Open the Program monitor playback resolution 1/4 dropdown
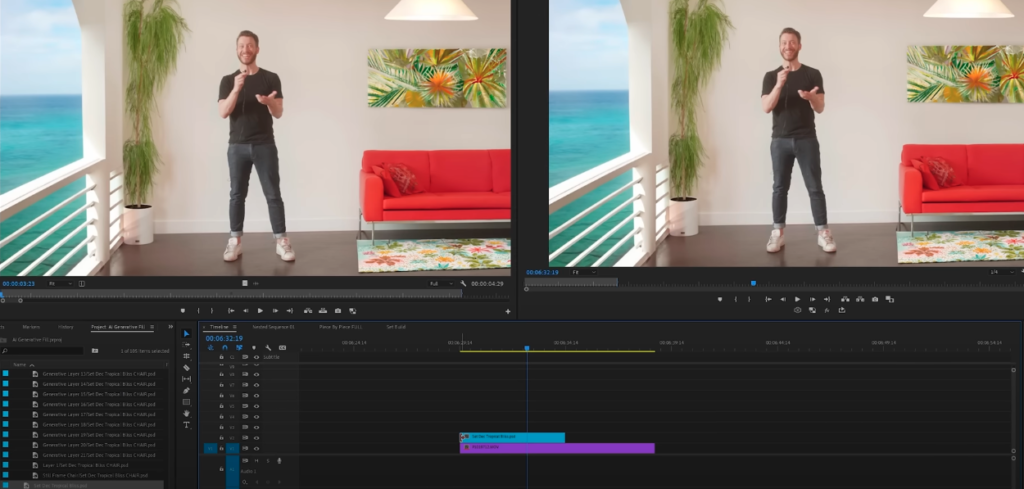1024x489 pixels. [x=996, y=271]
